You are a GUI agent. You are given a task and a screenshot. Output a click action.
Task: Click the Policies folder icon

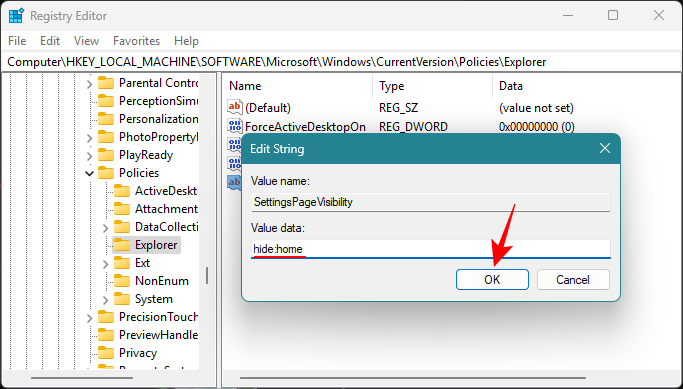click(x=106, y=173)
